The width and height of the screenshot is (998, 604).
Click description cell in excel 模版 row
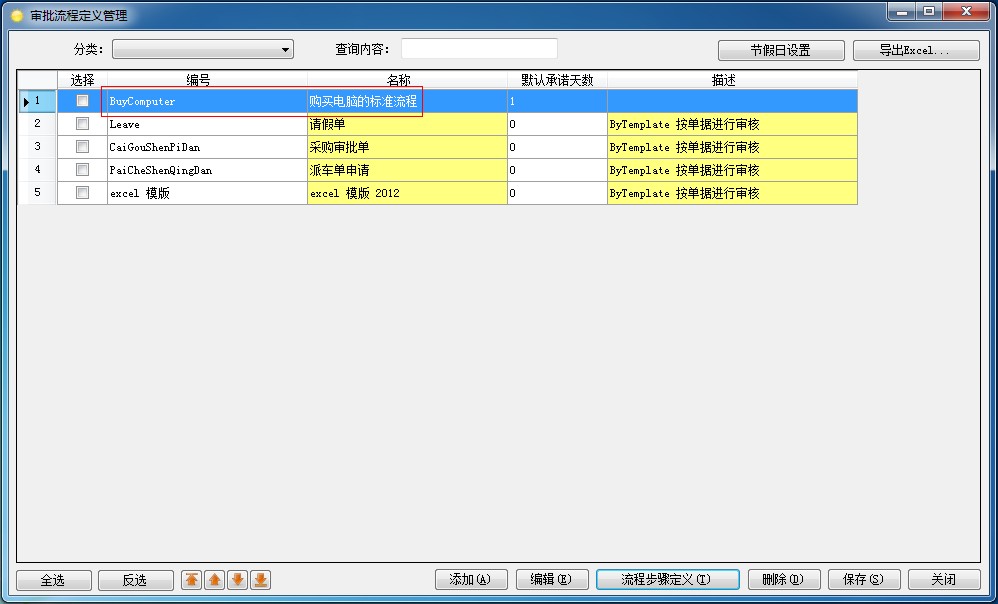click(x=733, y=193)
